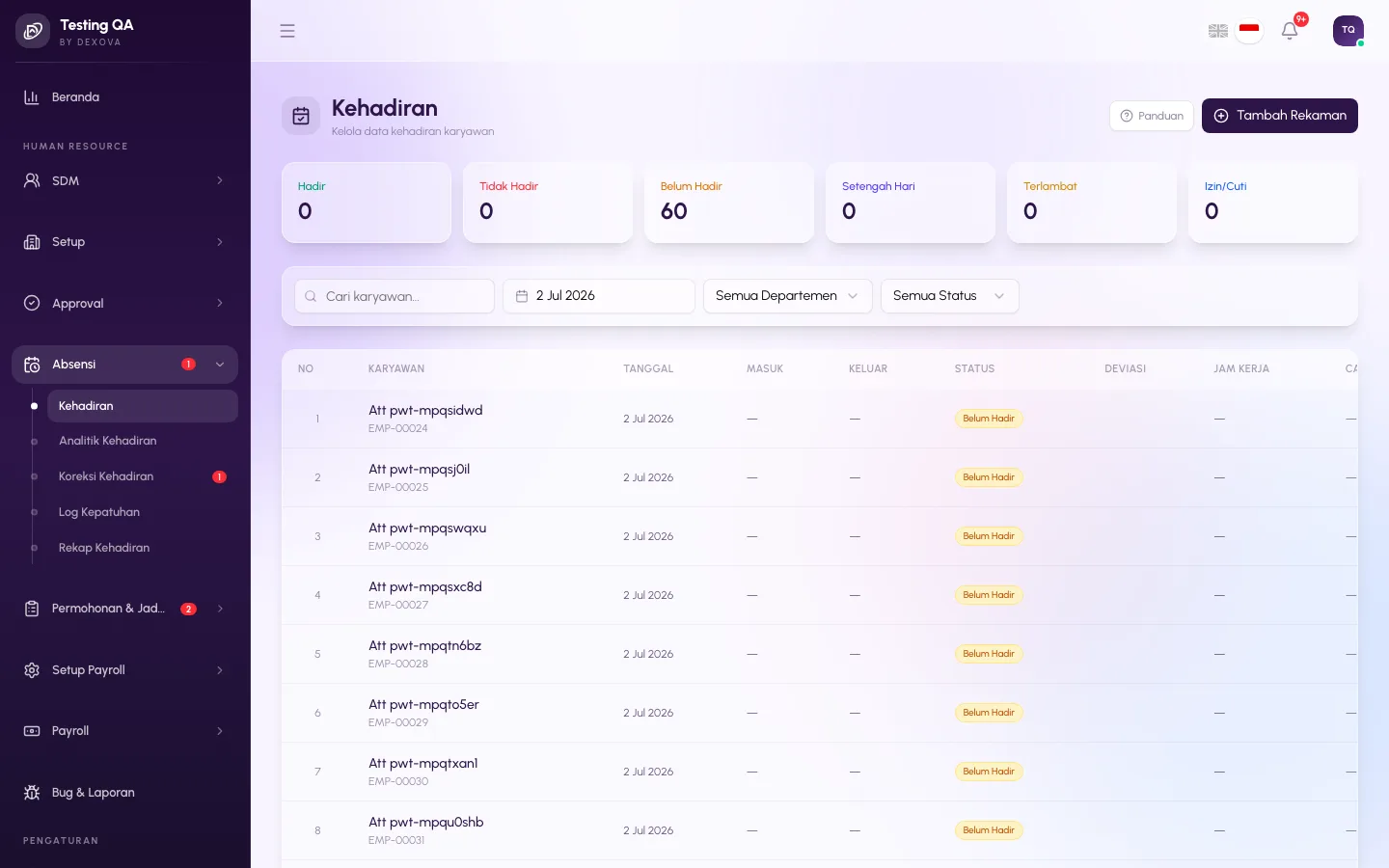The image size is (1389, 868).
Task: Sort by the KARYAWAN column header
Action: point(396,369)
